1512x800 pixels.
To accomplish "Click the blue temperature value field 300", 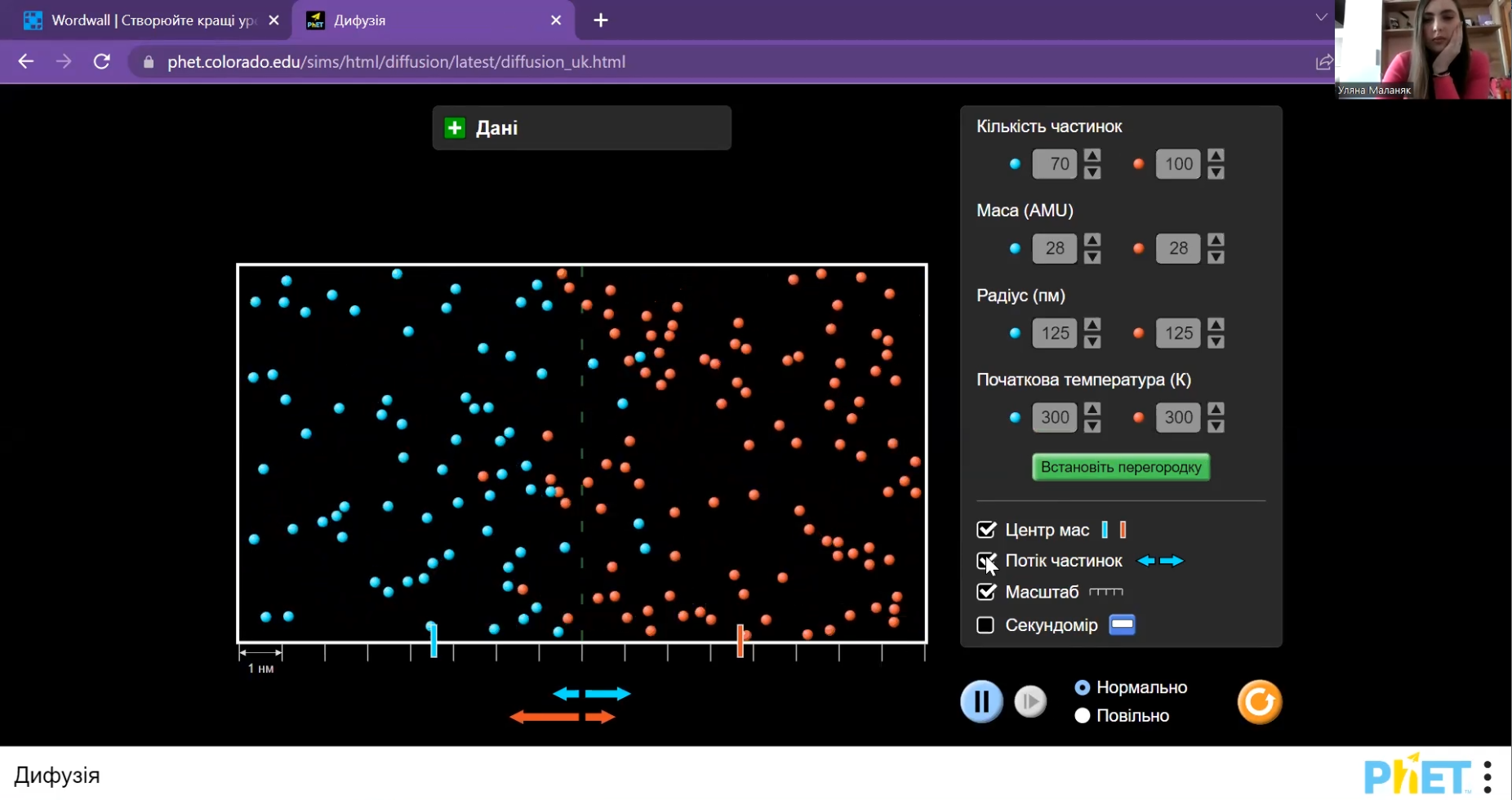I will [1055, 417].
